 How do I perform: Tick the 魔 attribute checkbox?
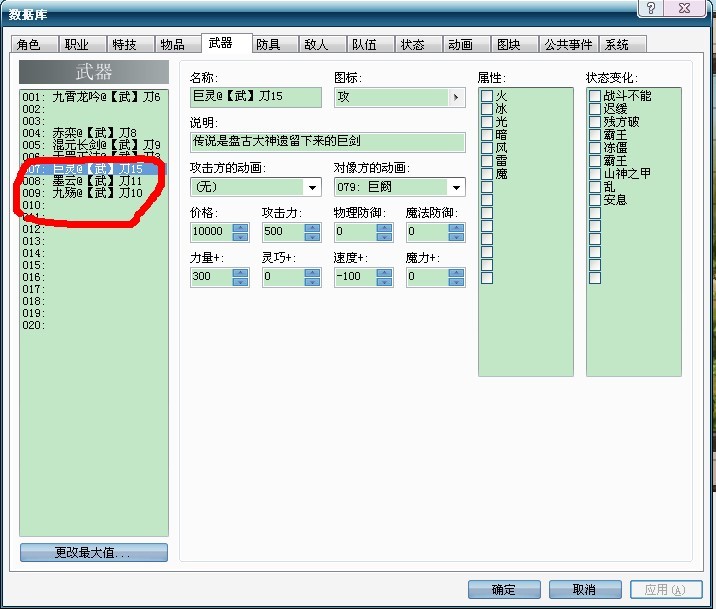[x=487, y=174]
